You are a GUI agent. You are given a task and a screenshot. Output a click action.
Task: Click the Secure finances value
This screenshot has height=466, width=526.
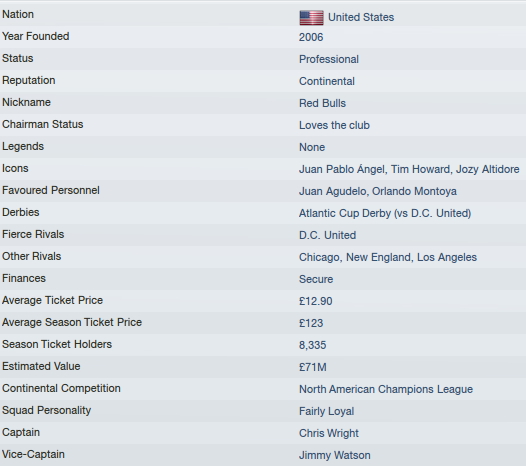316,279
